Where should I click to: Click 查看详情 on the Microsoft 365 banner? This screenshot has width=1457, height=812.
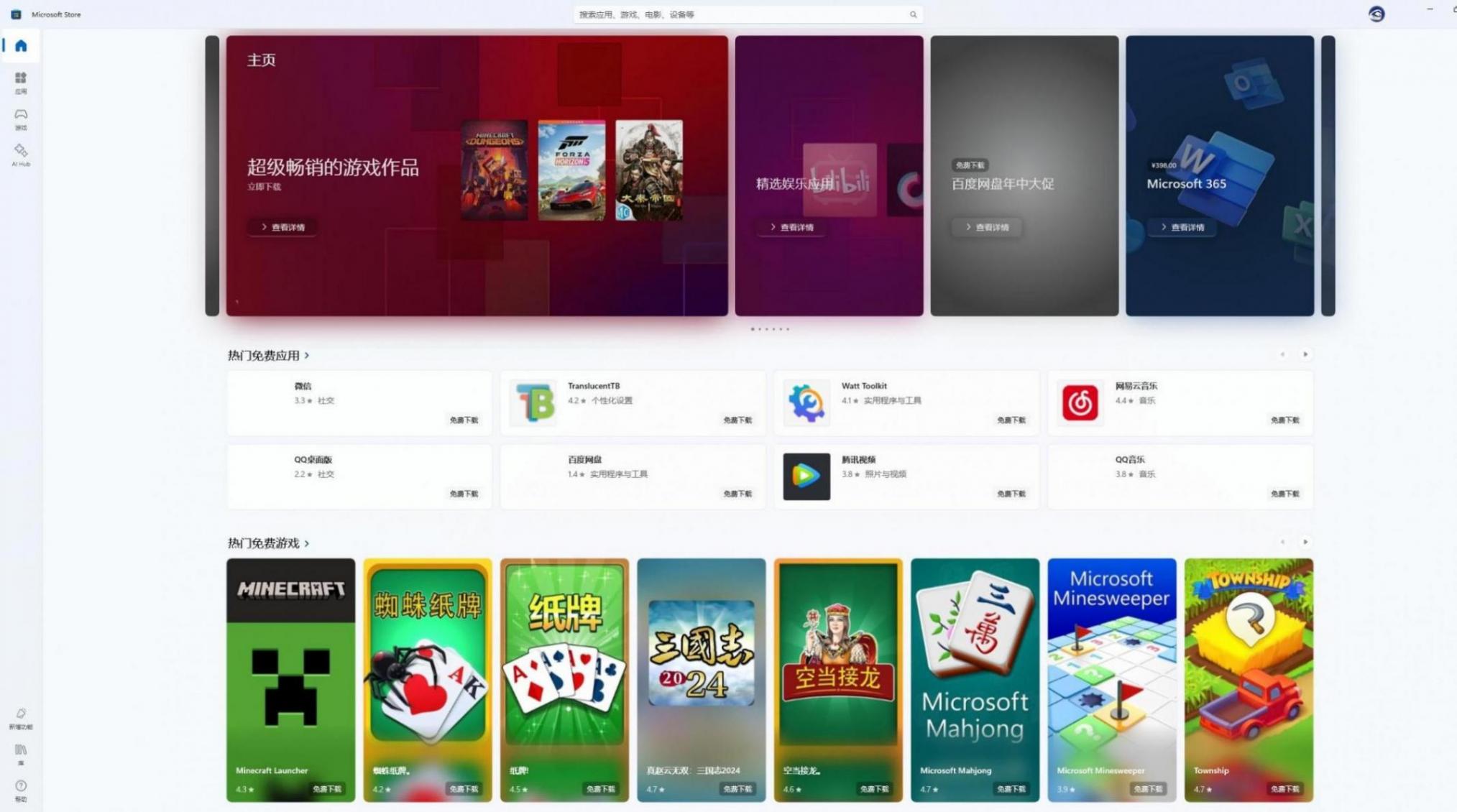[1182, 227]
